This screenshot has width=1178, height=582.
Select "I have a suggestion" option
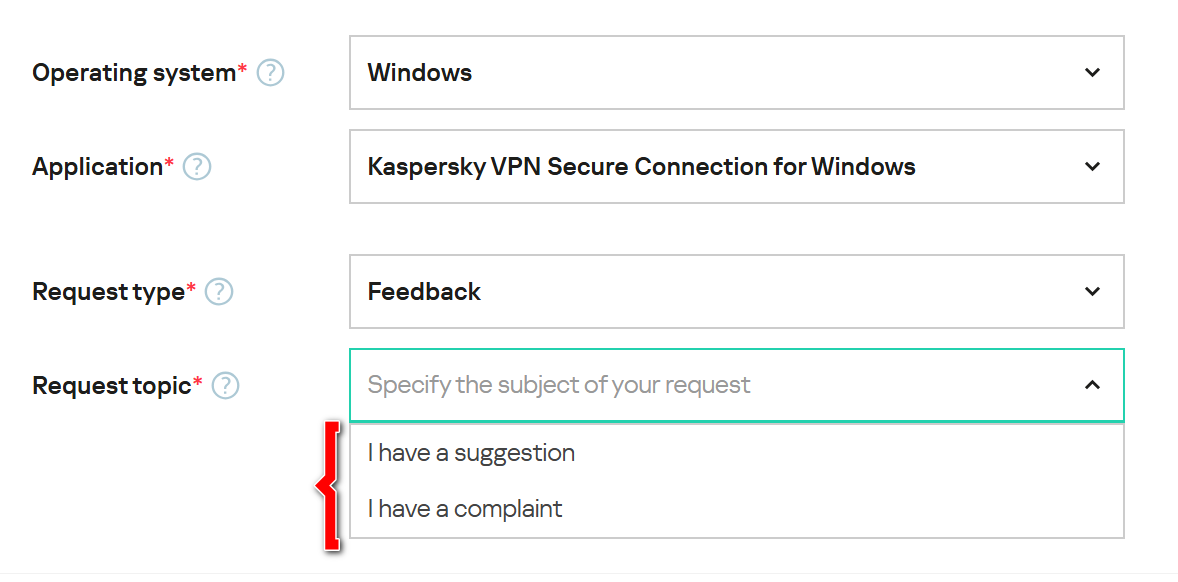(471, 453)
